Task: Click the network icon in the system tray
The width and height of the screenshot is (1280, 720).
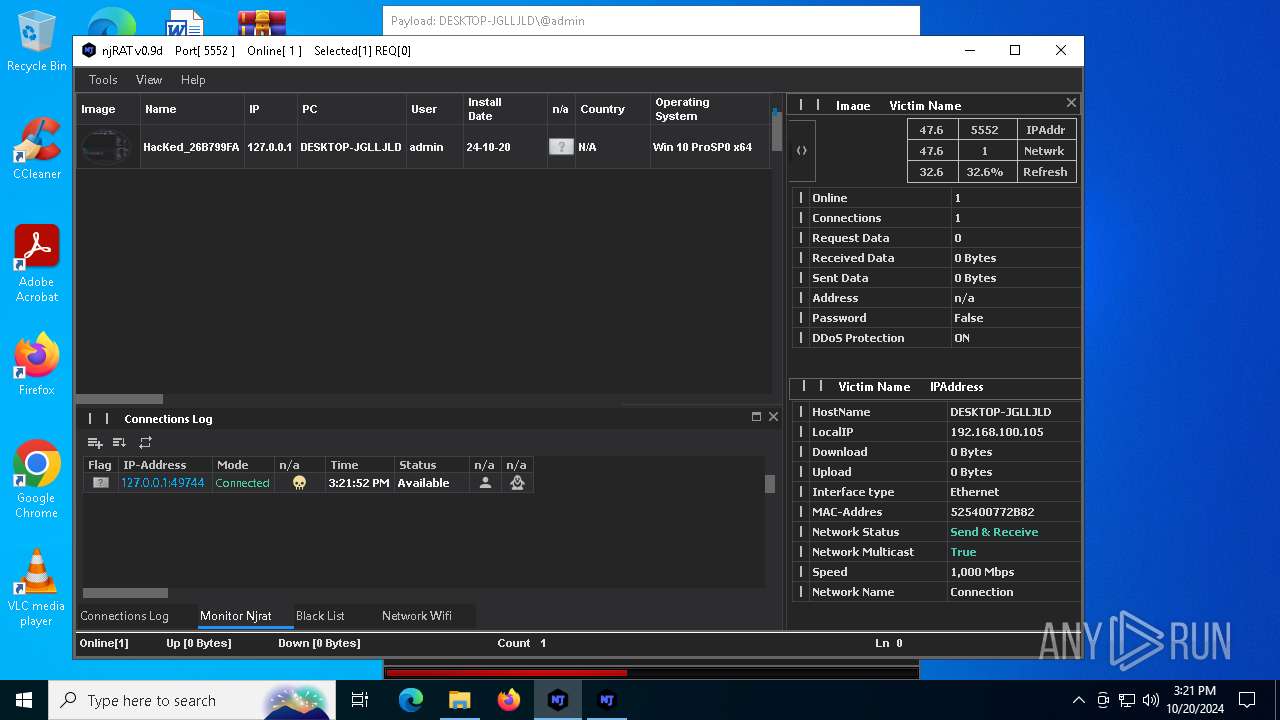Action: pos(1127,700)
